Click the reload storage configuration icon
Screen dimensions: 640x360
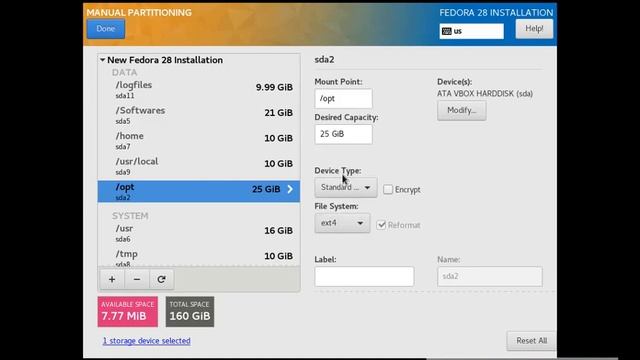point(161,279)
